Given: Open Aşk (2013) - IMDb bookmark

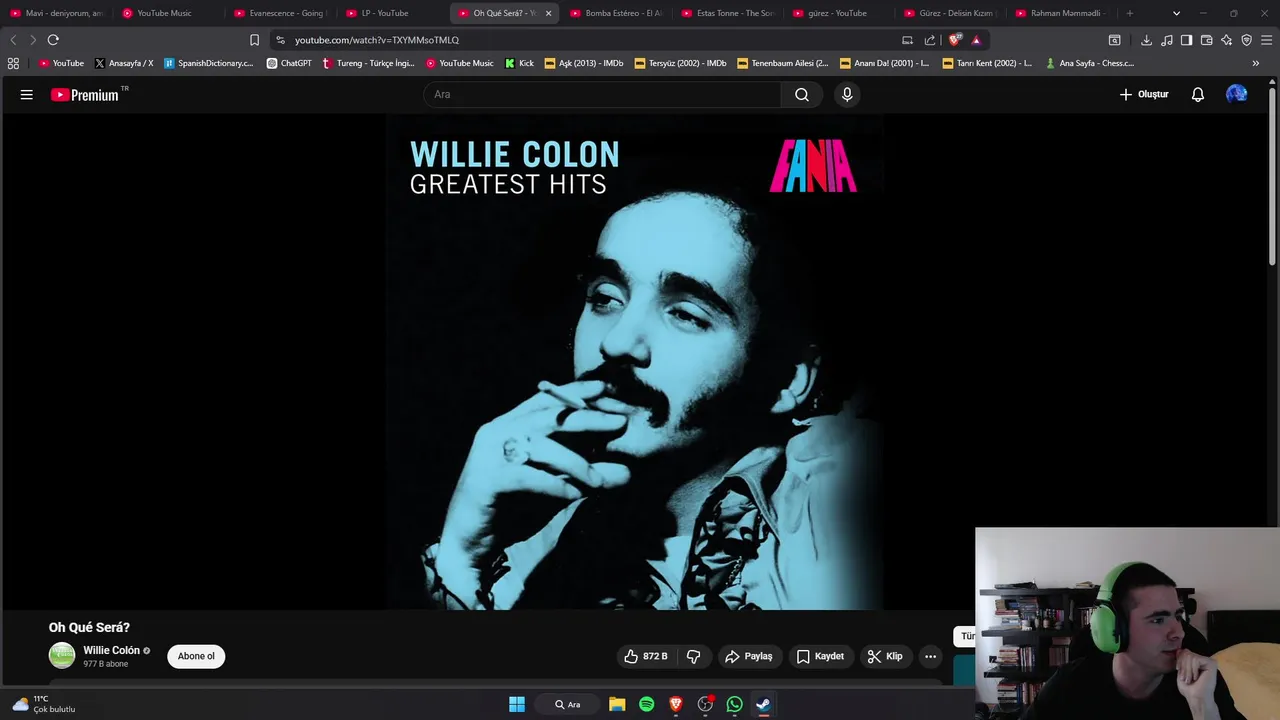Looking at the screenshot, I should tap(584, 63).
